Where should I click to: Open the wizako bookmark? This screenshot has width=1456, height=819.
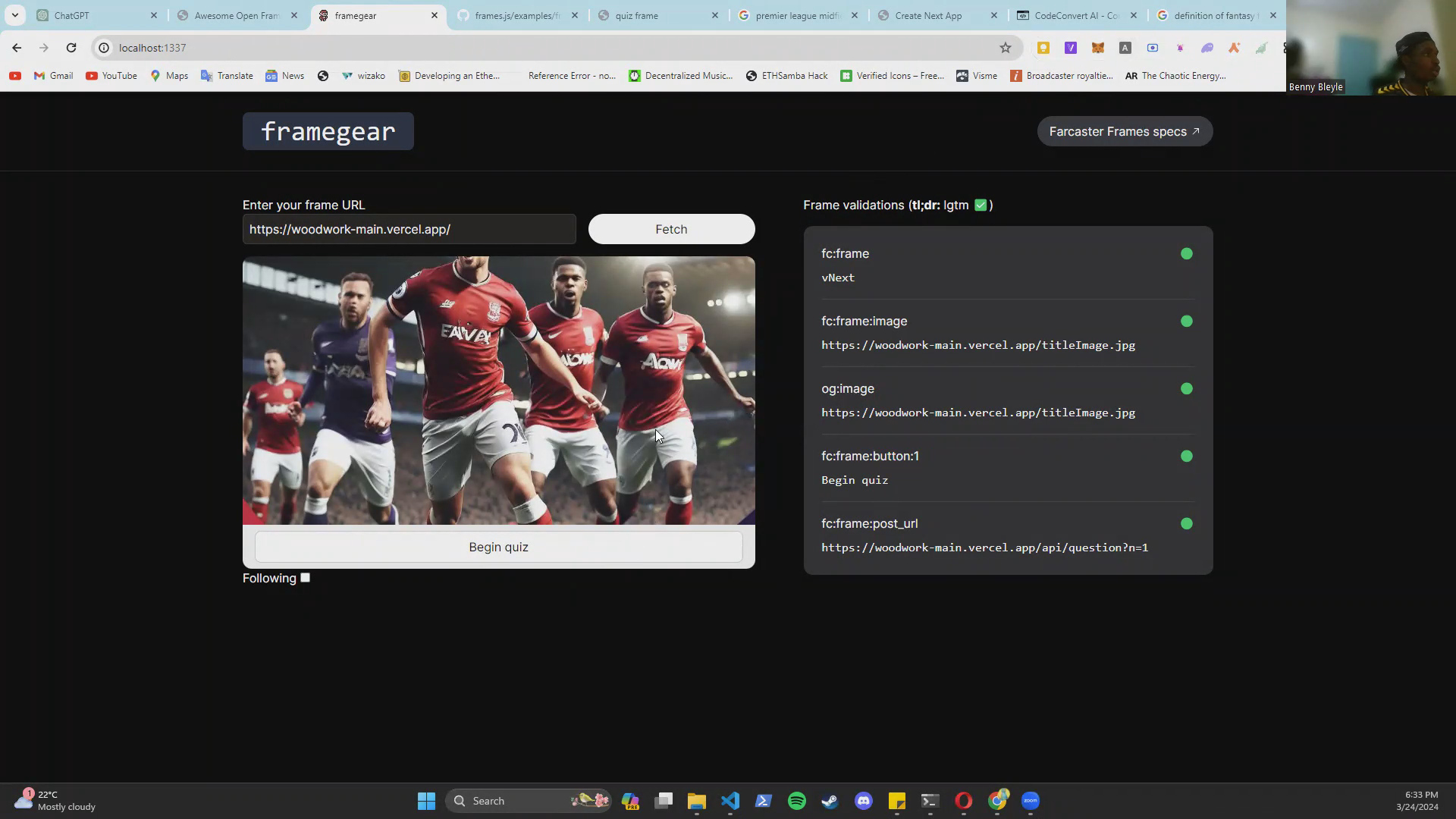point(363,76)
